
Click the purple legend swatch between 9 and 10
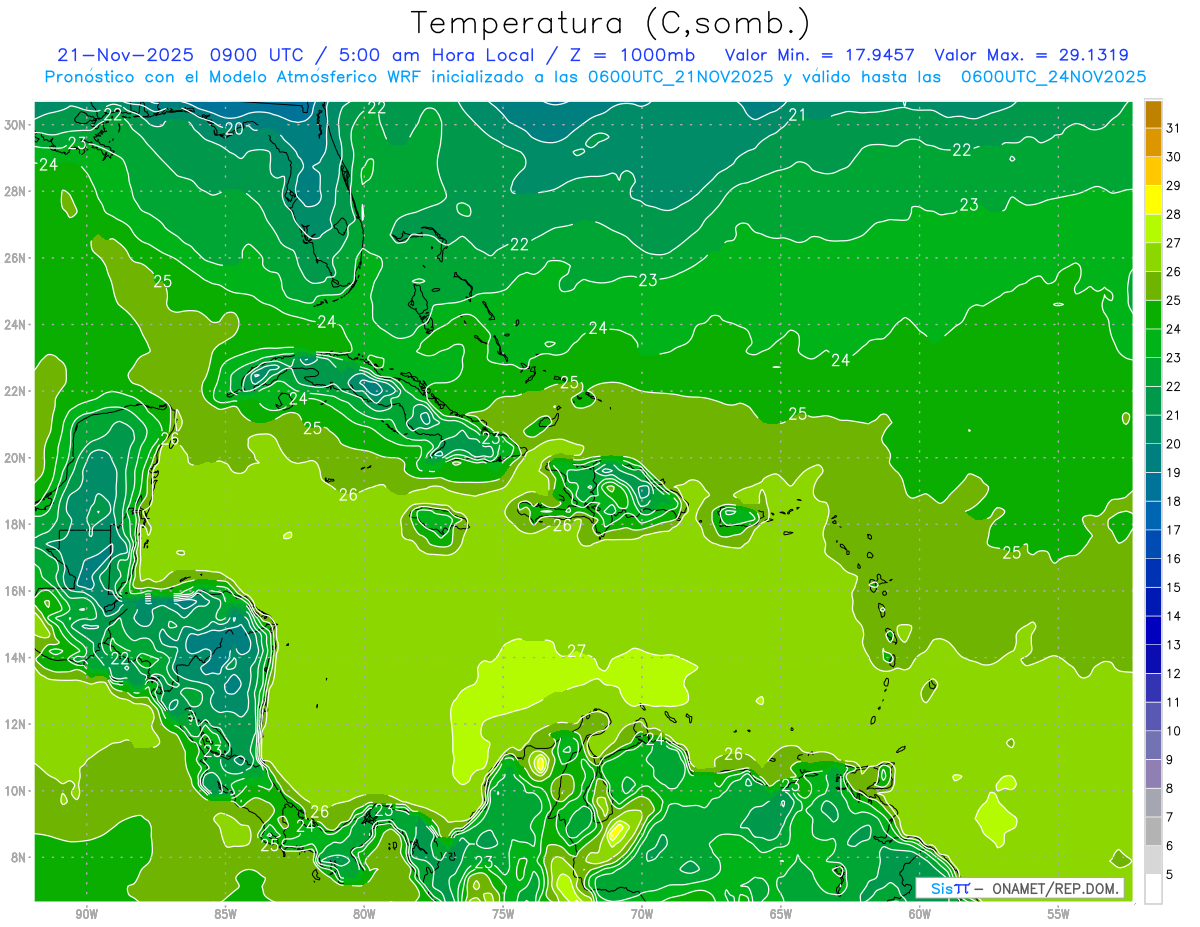[x=1153, y=746]
